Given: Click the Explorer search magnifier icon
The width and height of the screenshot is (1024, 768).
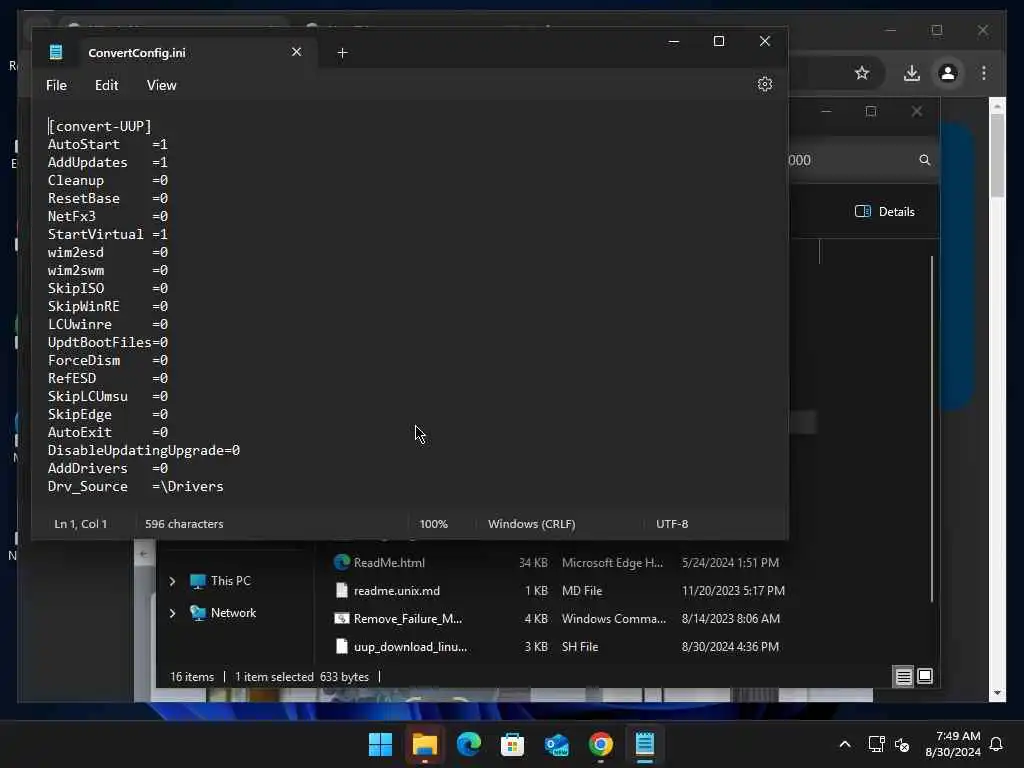Looking at the screenshot, I should click(x=925, y=160).
